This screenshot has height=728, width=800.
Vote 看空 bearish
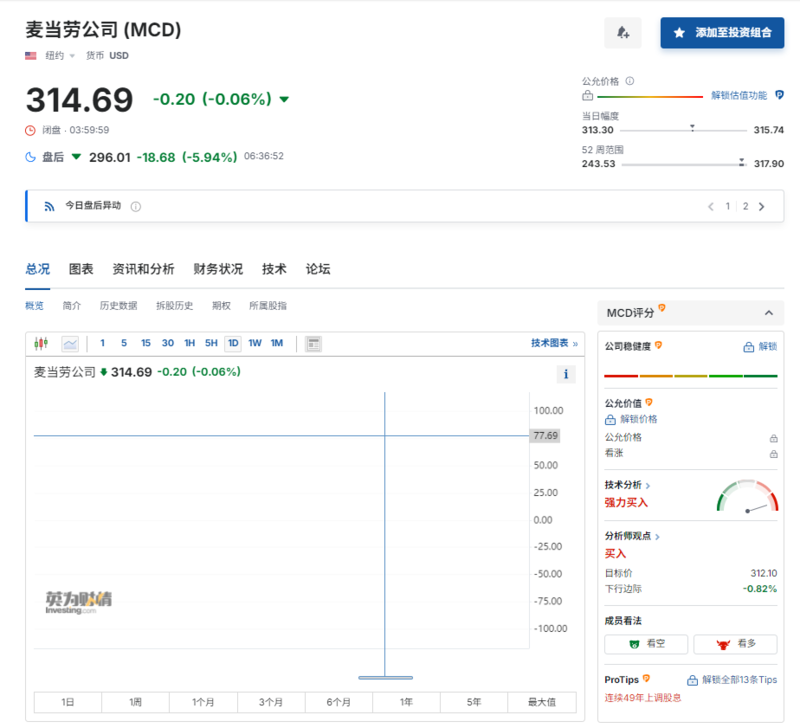click(x=646, y=644)
